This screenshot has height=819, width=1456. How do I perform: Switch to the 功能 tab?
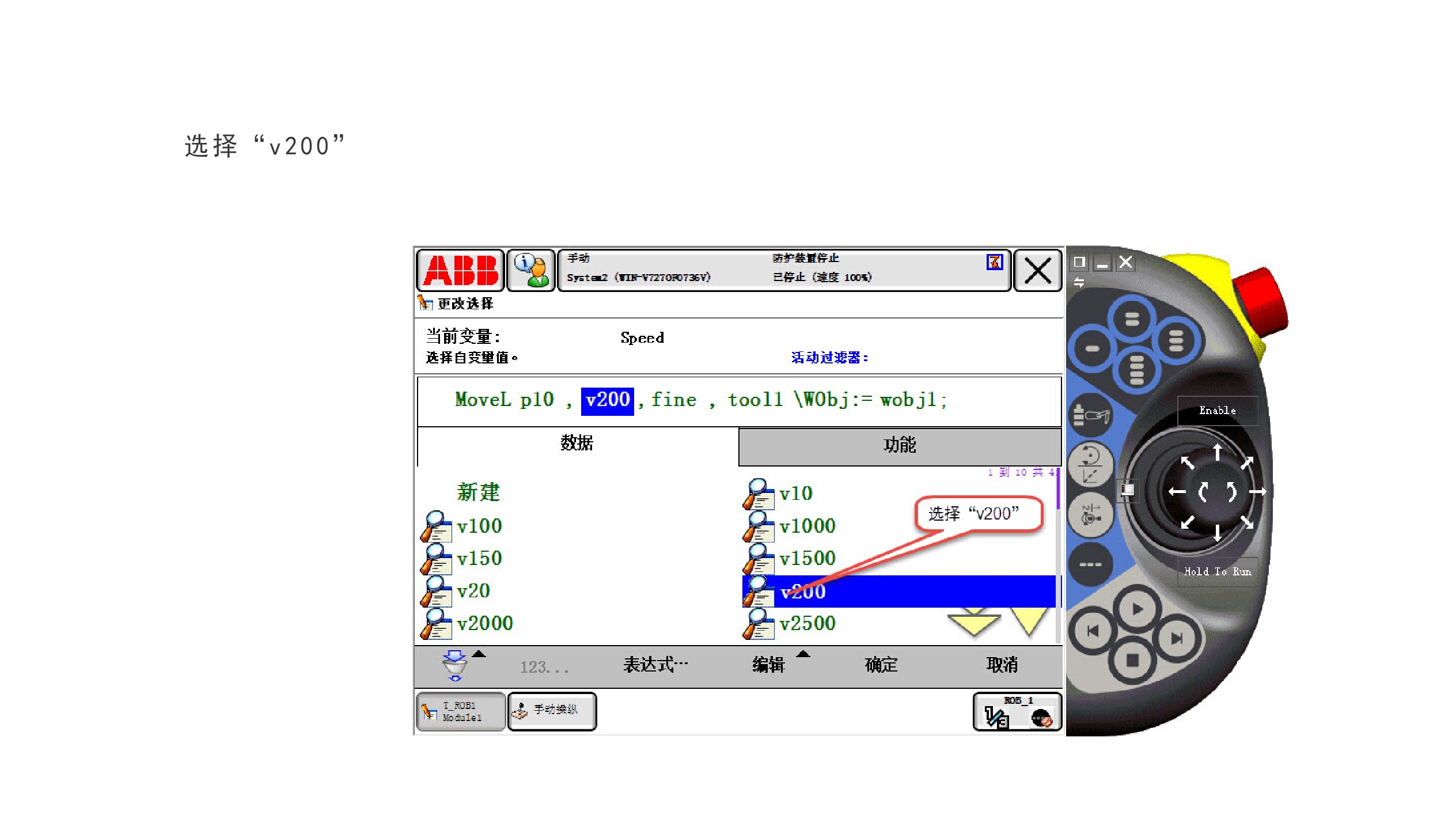click(899, 445)
